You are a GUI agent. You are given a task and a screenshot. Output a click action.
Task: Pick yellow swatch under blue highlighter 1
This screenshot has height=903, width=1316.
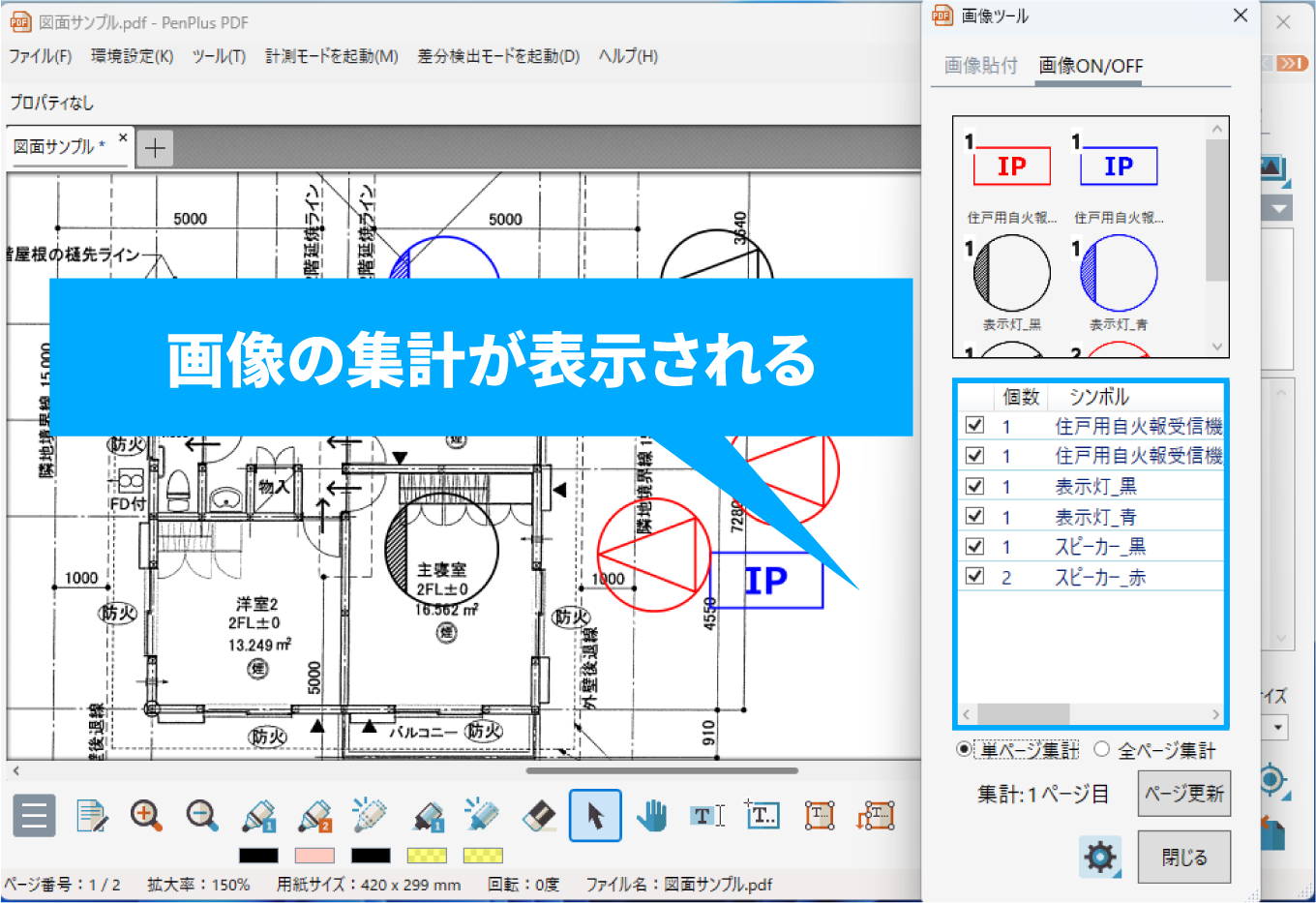(427, 856)
